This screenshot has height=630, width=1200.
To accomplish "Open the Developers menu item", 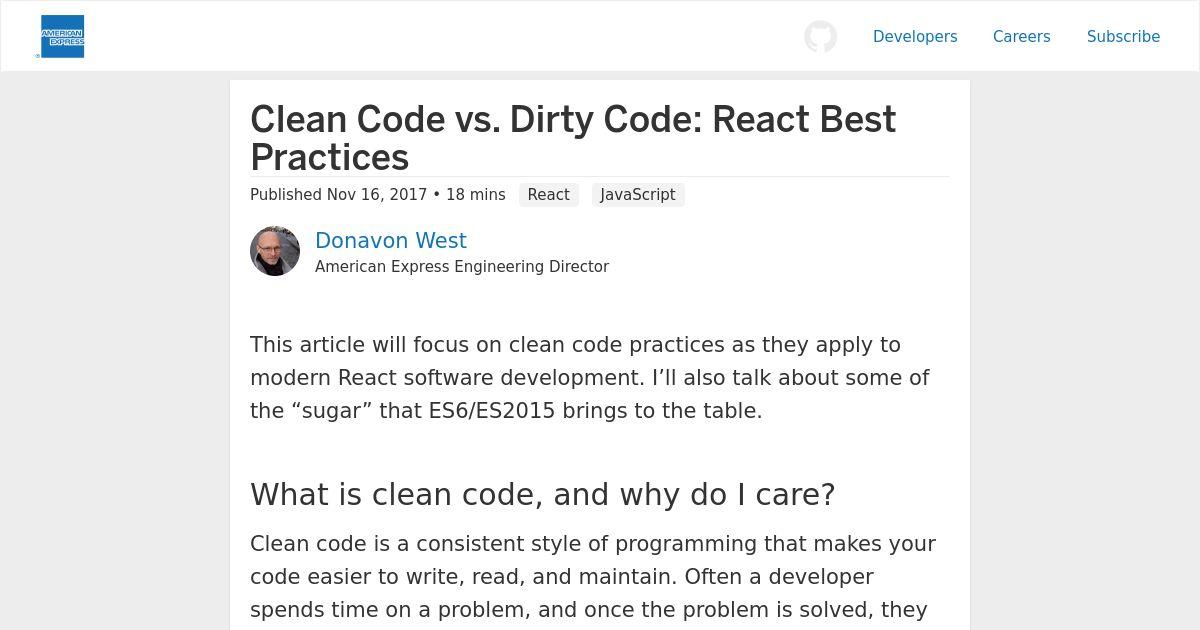I will tap(915, 36).
